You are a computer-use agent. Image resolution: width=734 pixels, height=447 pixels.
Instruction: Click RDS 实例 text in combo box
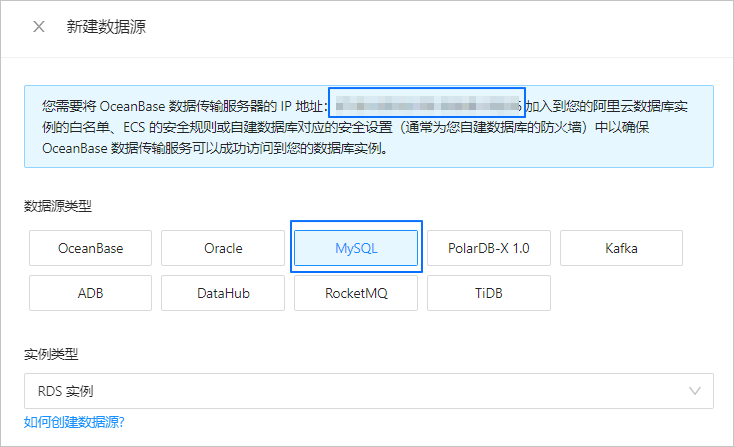66,391
